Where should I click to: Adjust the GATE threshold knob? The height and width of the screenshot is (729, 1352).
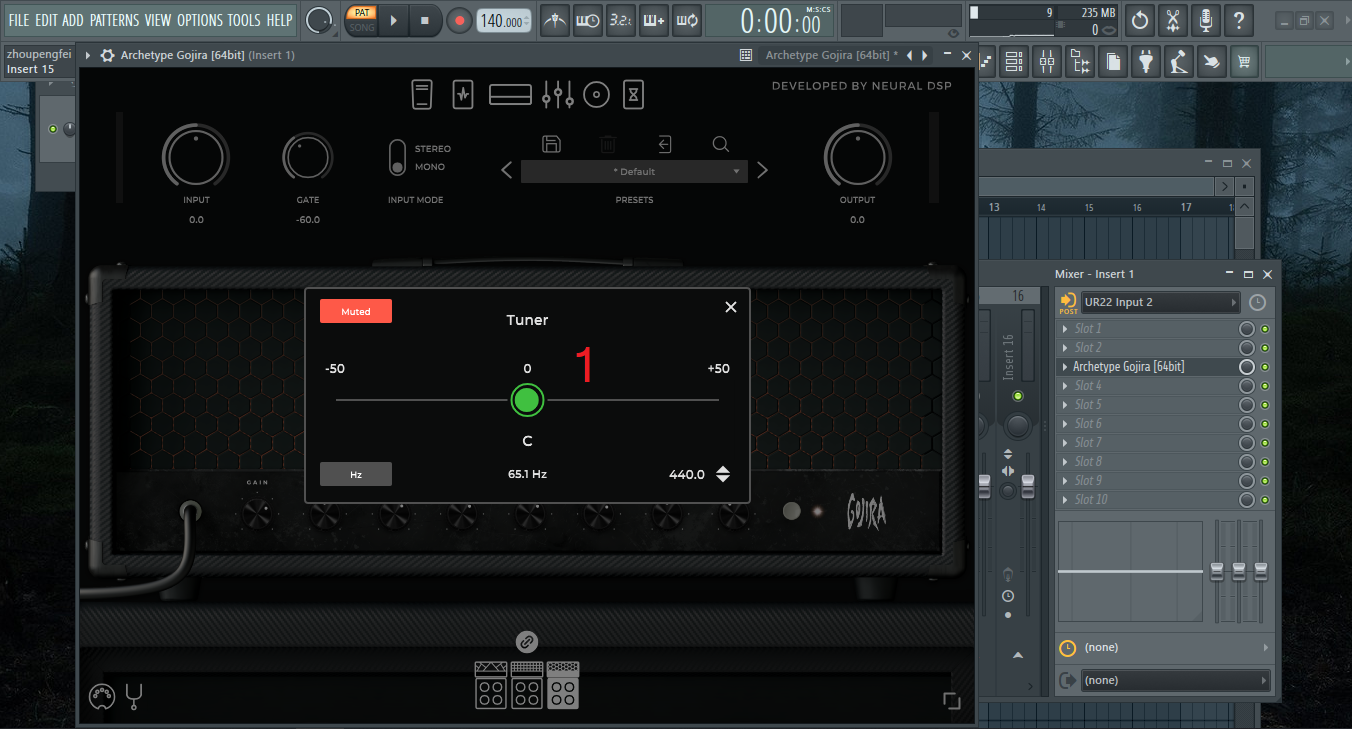click(x=308, y=157)
